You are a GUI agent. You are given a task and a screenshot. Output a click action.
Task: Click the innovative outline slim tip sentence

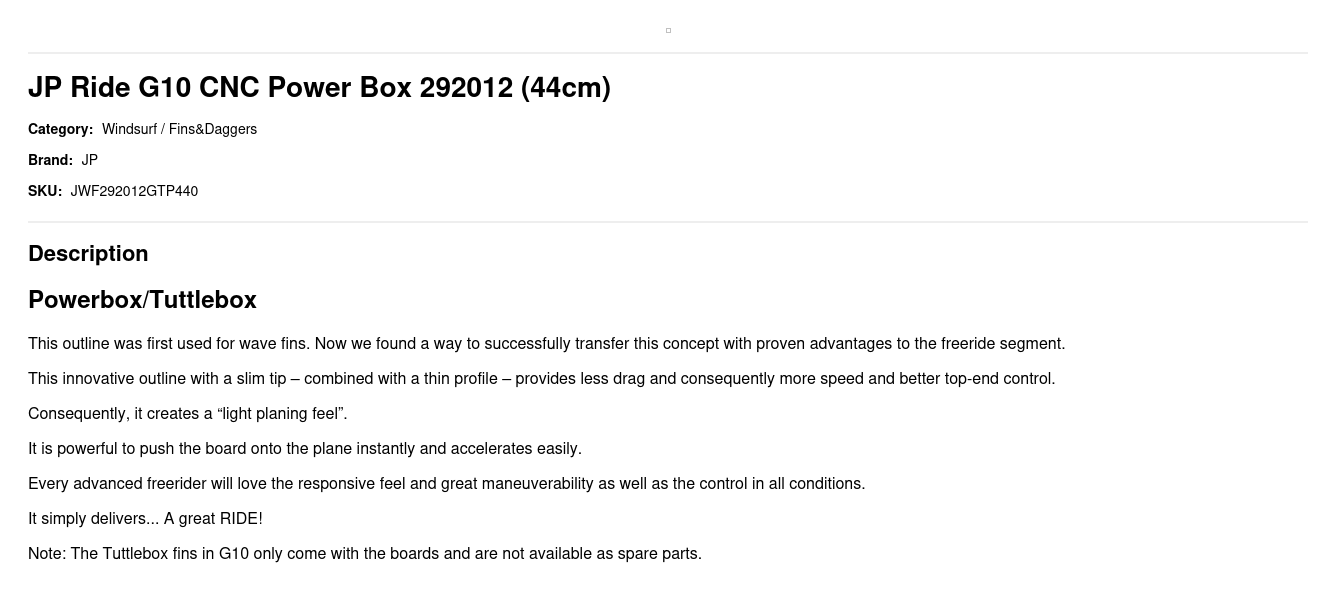point(542,379)
